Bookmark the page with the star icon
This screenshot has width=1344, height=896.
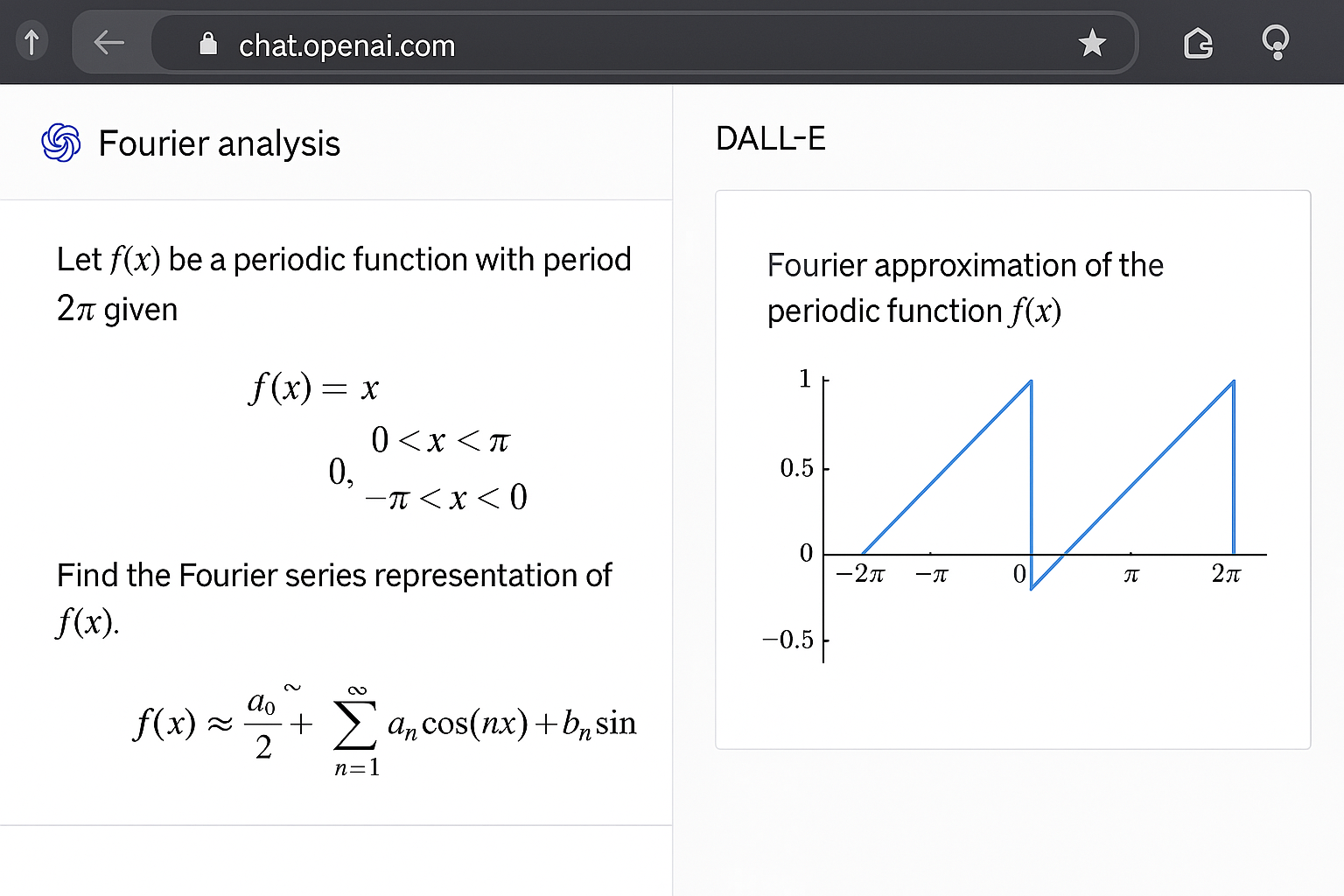coord(1092,43)
